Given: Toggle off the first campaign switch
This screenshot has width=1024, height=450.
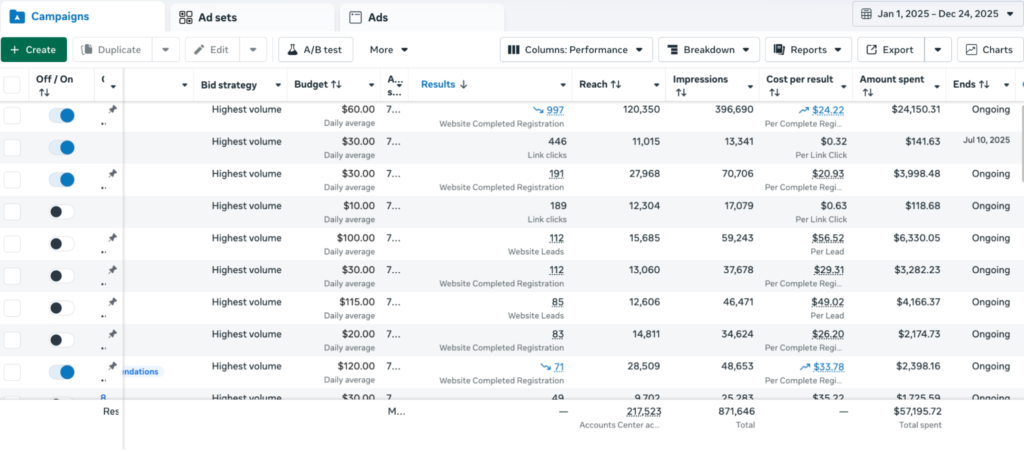Looking at the screenshot, I should [61, 116].
